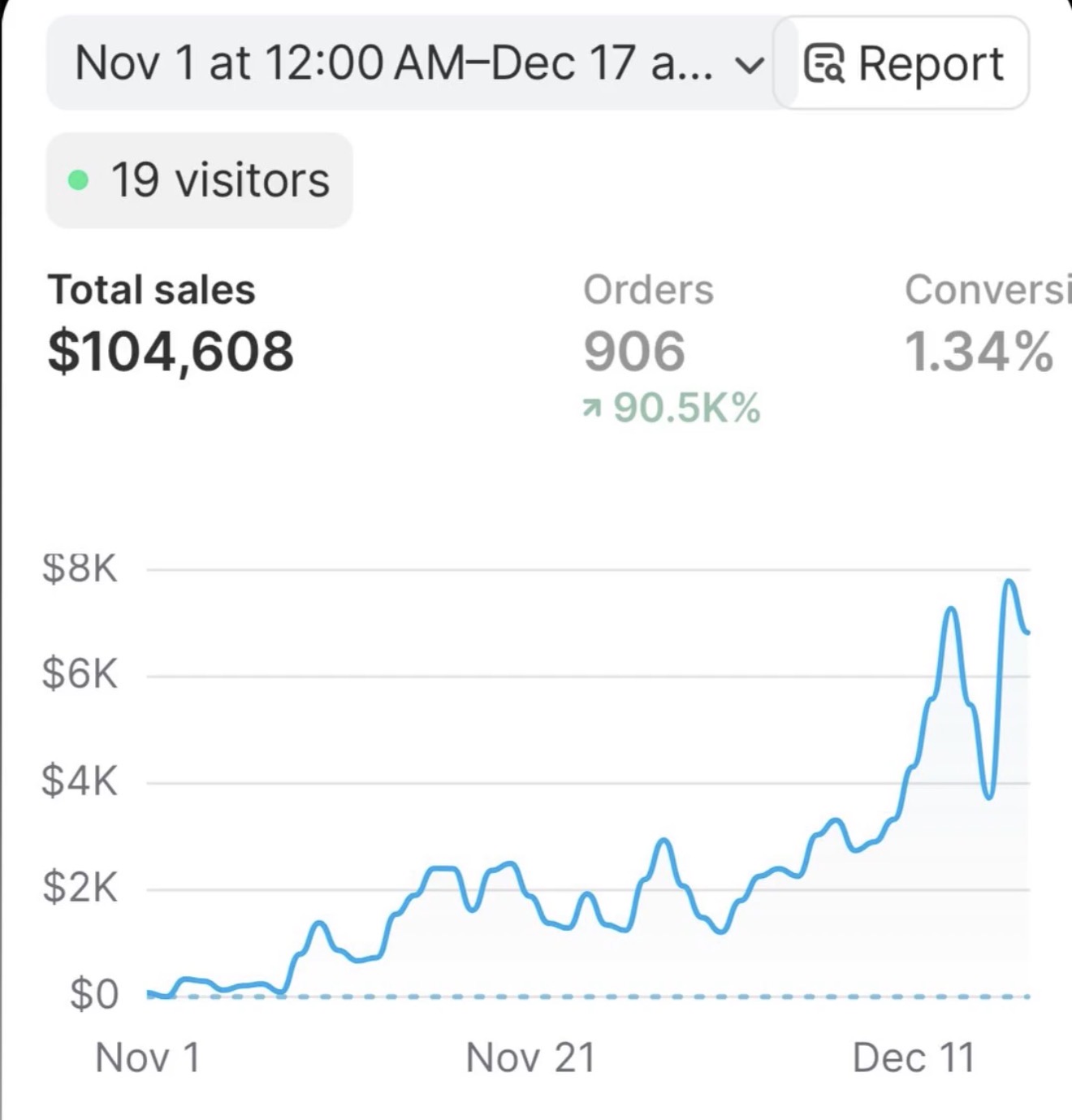The height and width of the screenshot is (1120, 1072).
Task: Click the $8K y-axis gridline label
Action: (x=80, y=569)
